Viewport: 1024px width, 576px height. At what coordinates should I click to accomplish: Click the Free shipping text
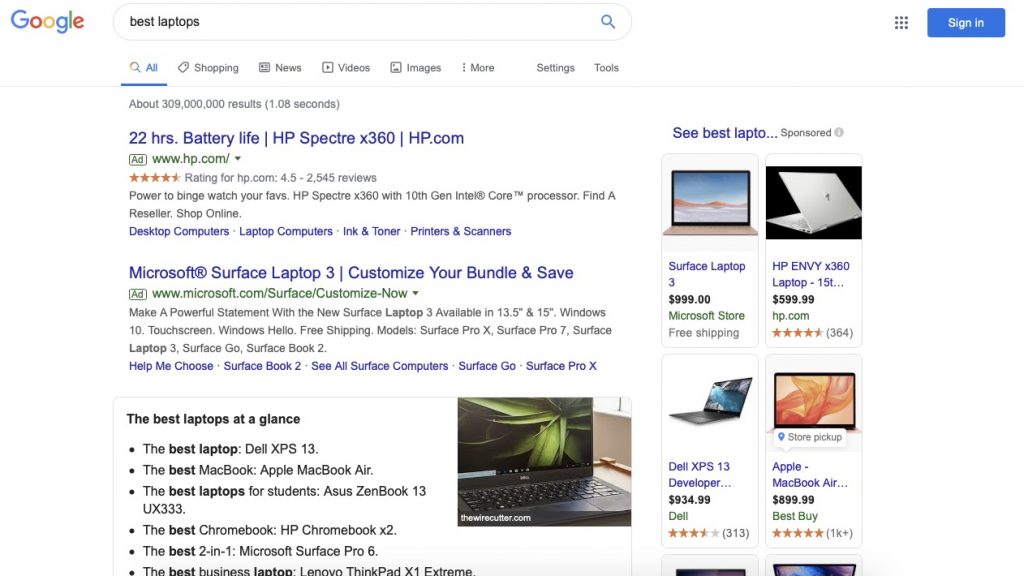click(703, 332)
